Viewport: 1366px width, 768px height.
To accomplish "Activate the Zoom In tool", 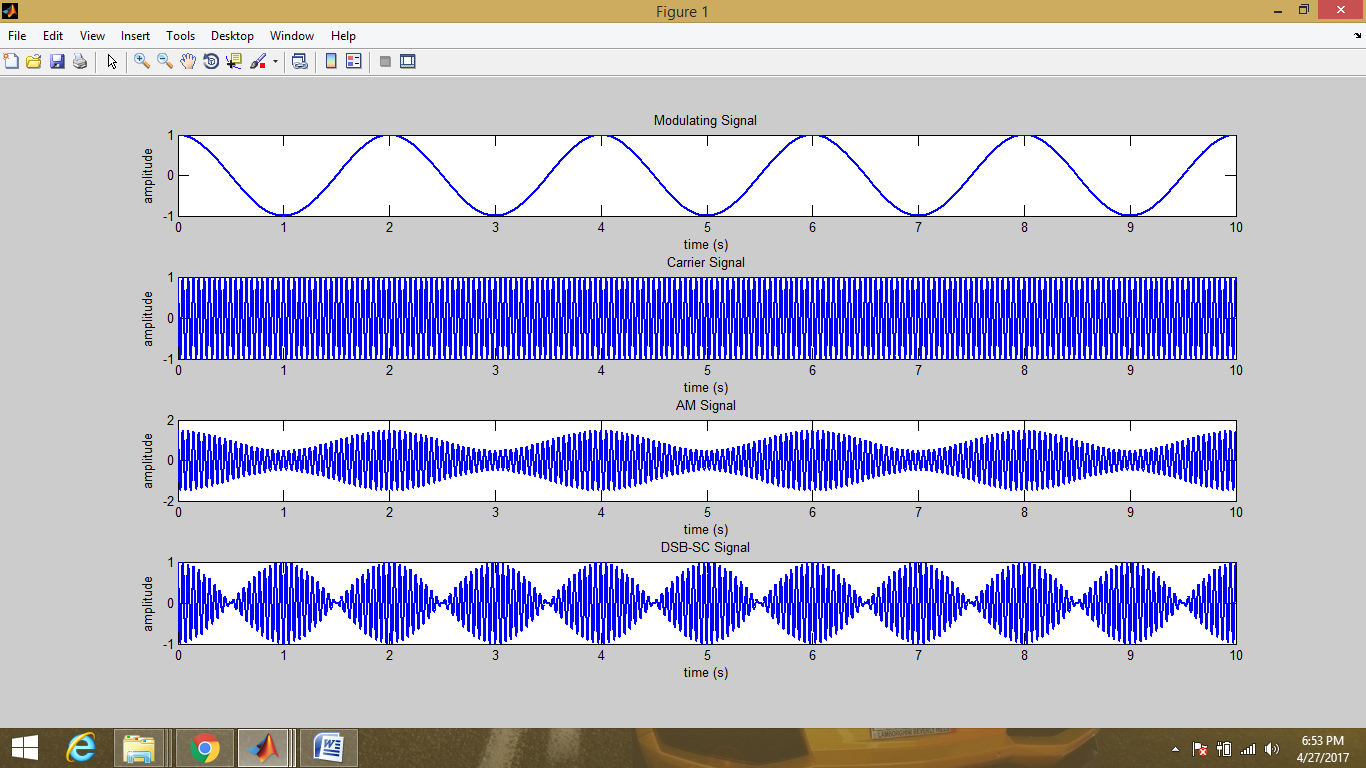I will coord(142,61).
